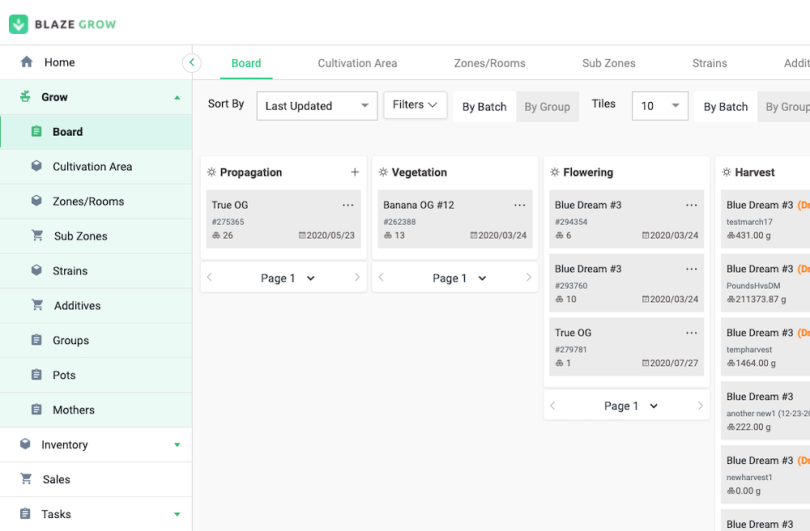Image resolution: width=810 pixels, height=531 pixels.
Task: Expand the Inventory sidebar section
Action: [177, 445]
